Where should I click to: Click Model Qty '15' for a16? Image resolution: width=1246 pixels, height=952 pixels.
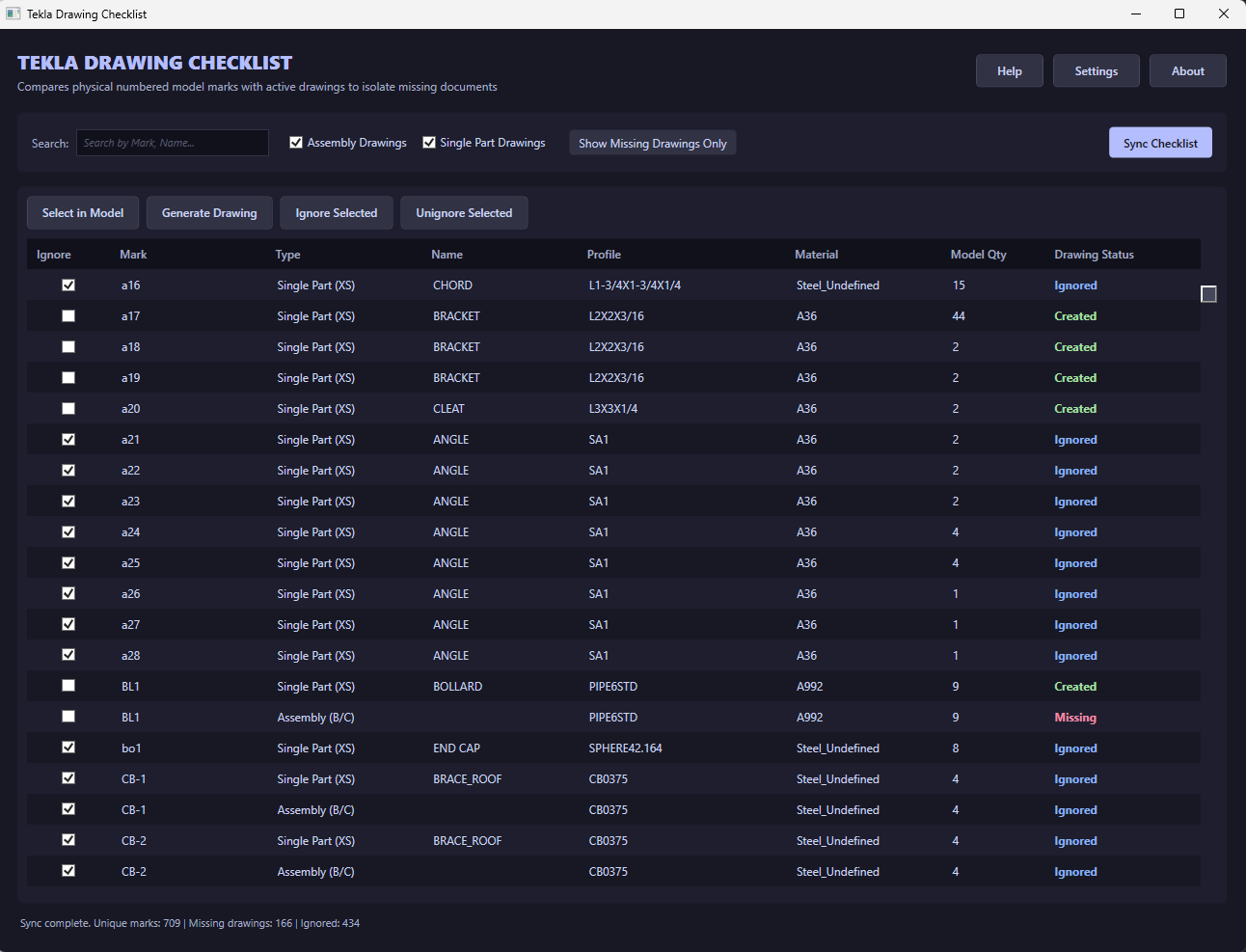coord(959,286)
